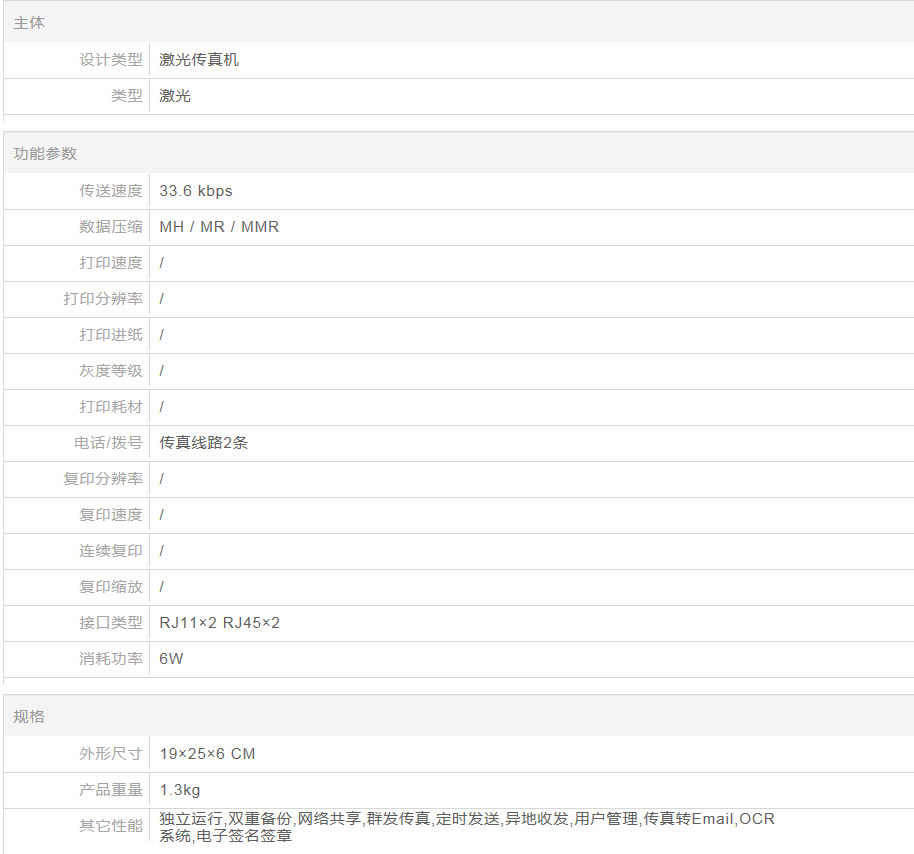Click the 灰度等级 row label

111,371
